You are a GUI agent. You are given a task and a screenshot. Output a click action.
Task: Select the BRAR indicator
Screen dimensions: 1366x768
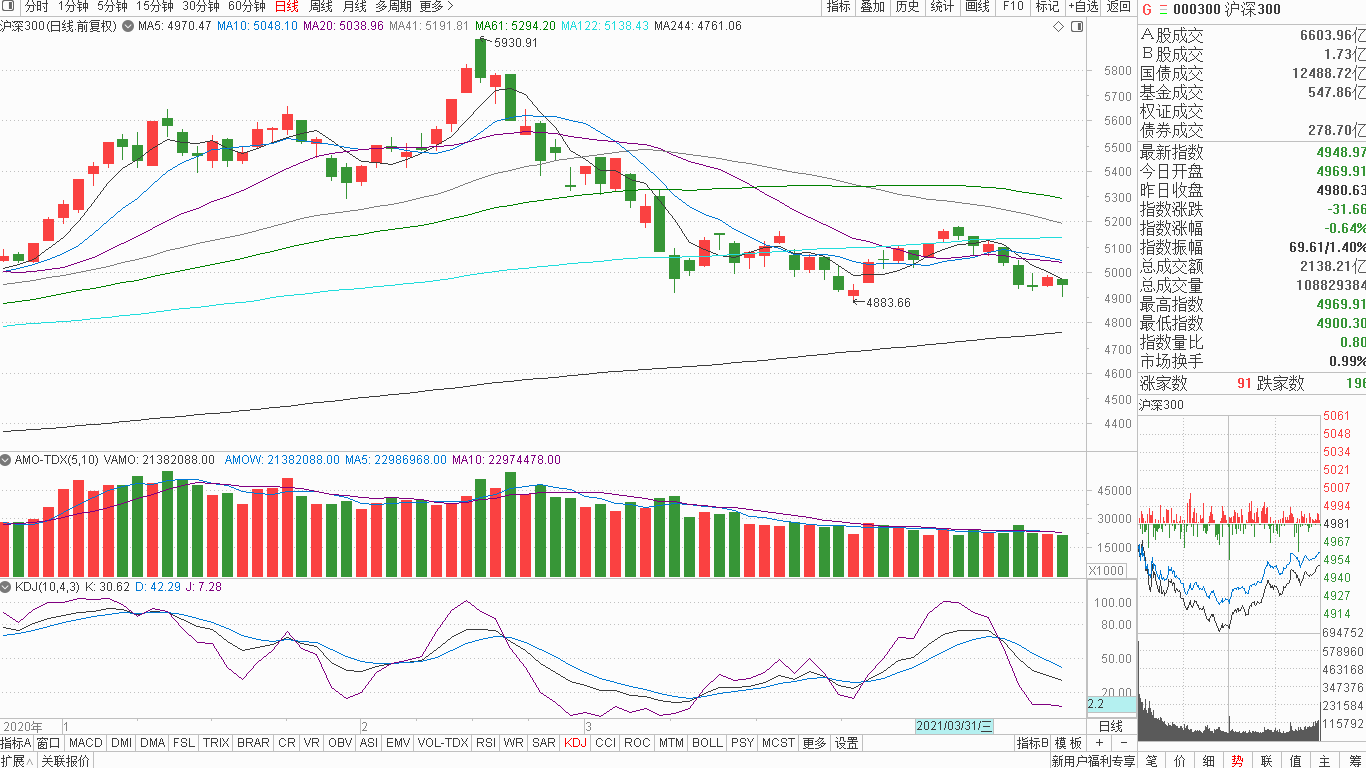click(x=253, y=743)
